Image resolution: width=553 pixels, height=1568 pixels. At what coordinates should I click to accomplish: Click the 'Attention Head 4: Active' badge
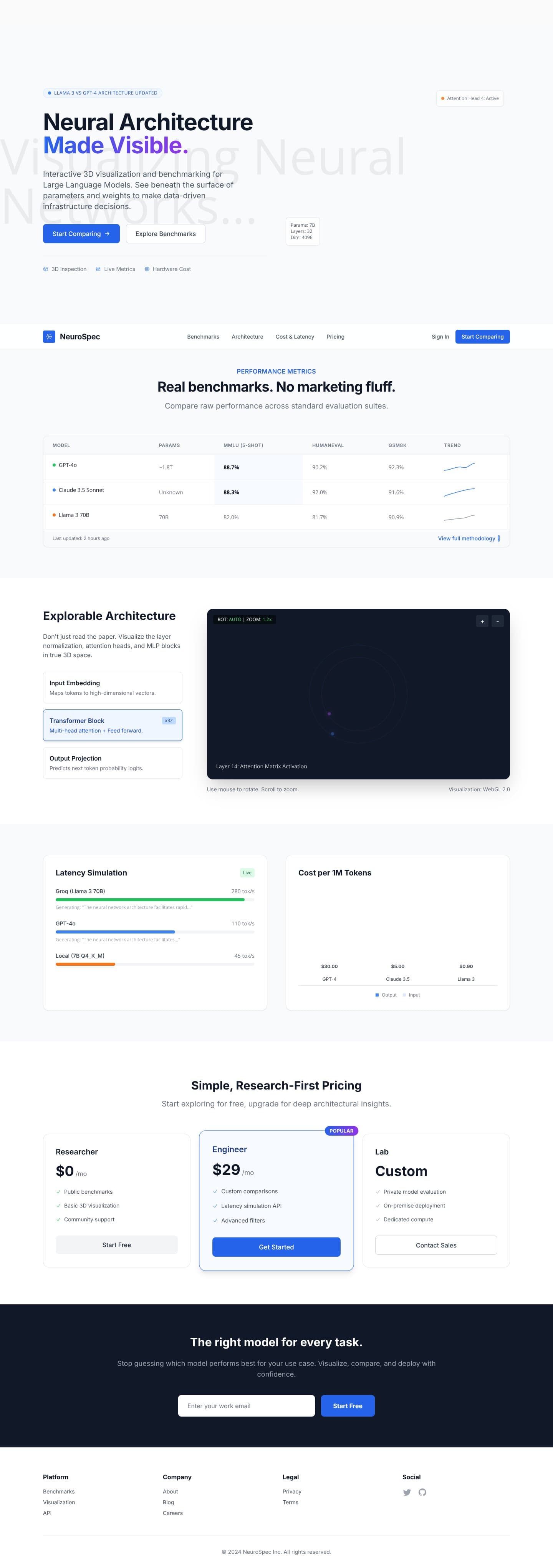(x=470, y=99)
